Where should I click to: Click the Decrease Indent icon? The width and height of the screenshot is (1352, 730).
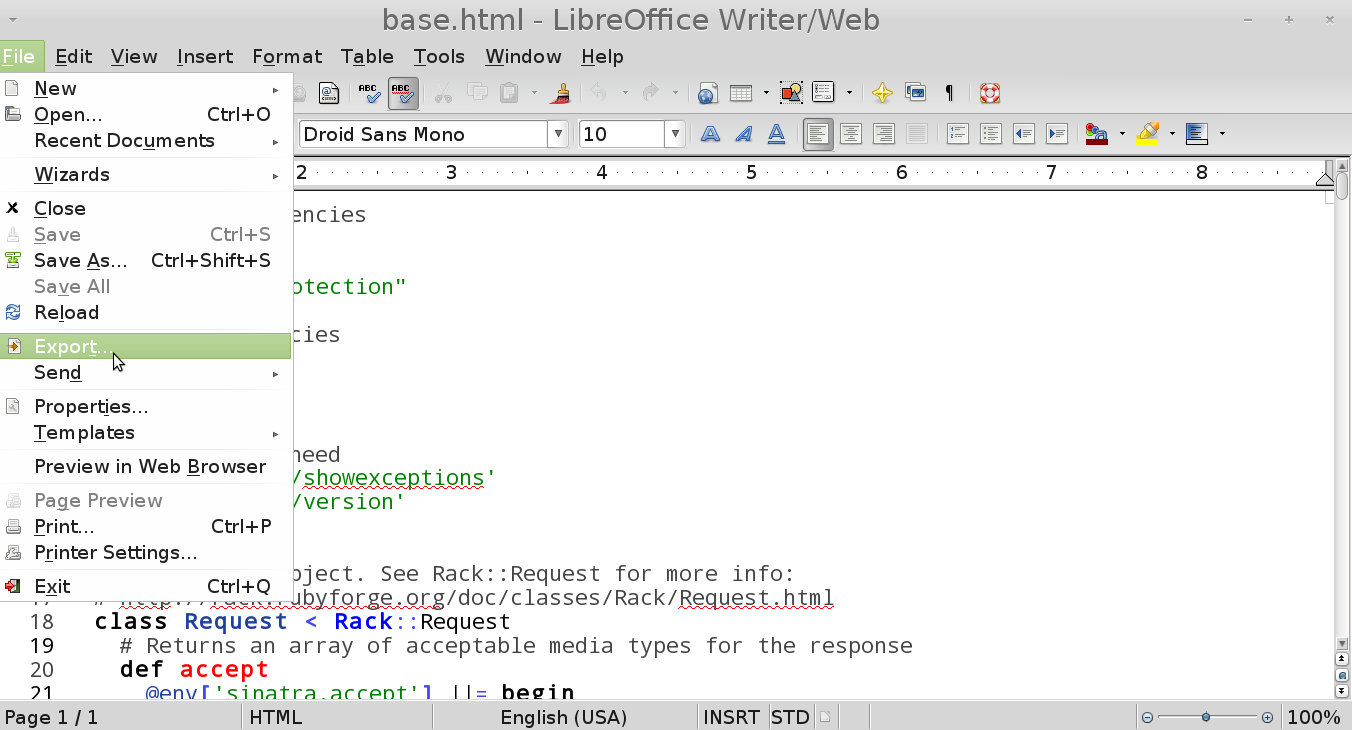tap(1024, 134)
